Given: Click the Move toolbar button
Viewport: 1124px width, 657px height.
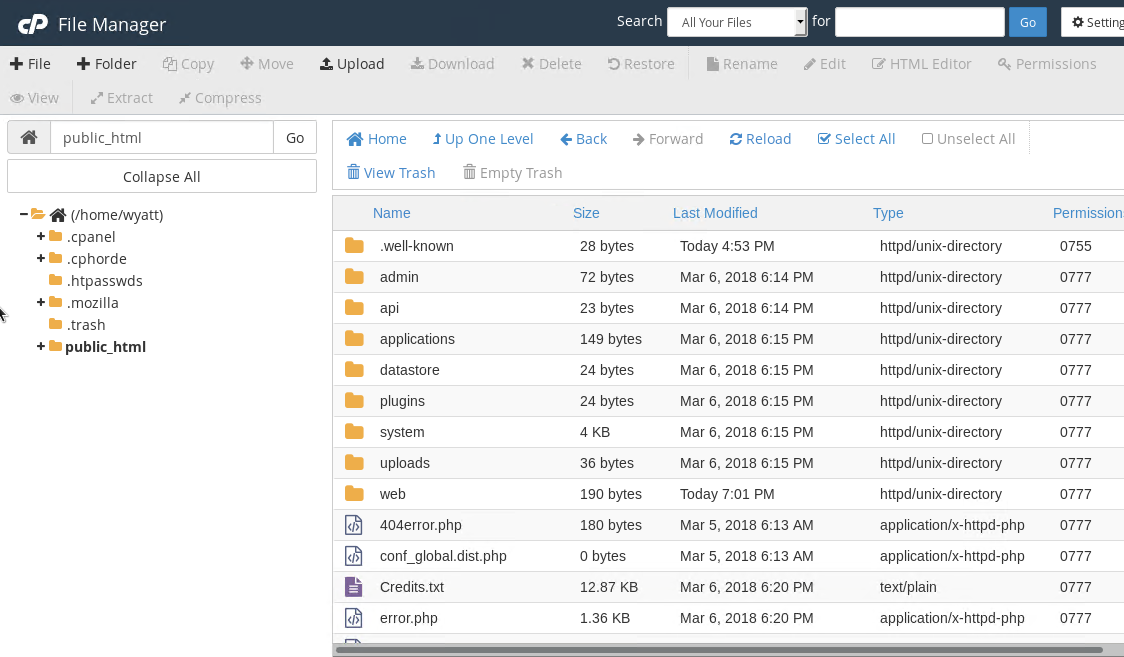Looking at the screenshot, I should (x=267, y=64).
